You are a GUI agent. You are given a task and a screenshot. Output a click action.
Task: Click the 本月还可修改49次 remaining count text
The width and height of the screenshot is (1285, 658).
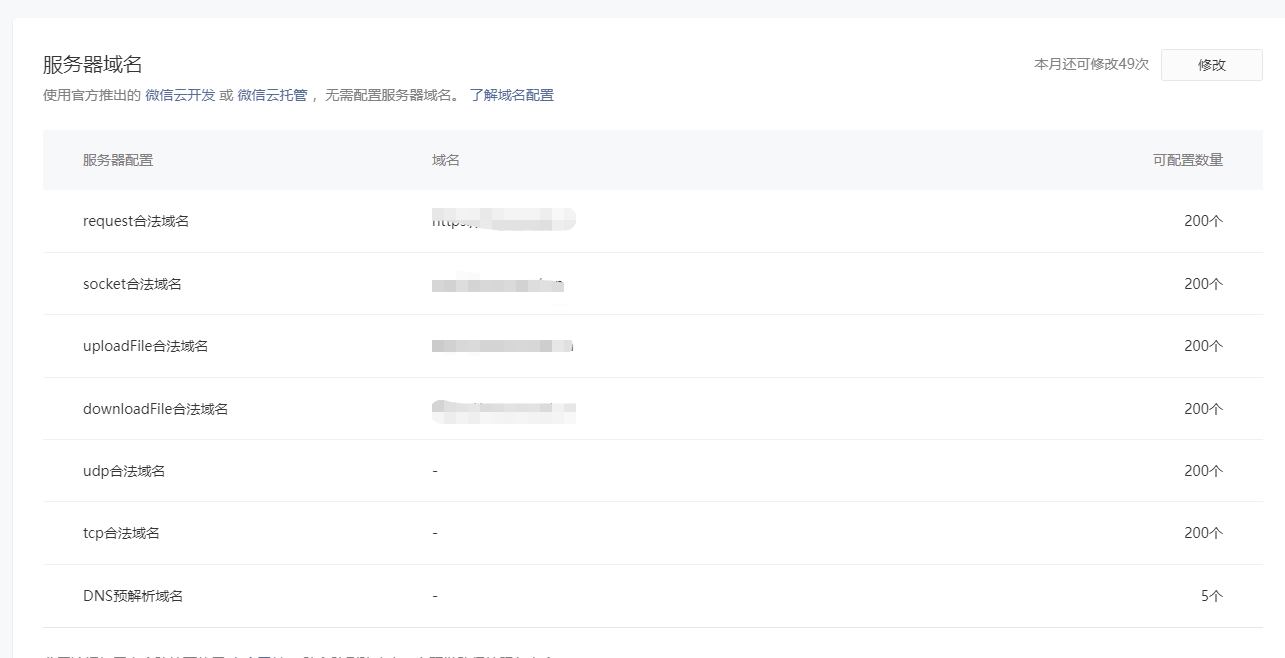1091,64
